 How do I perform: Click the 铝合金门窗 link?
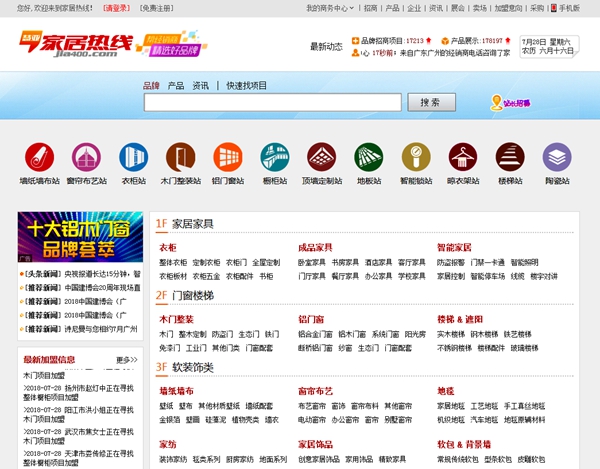click(x=315, y=334)
